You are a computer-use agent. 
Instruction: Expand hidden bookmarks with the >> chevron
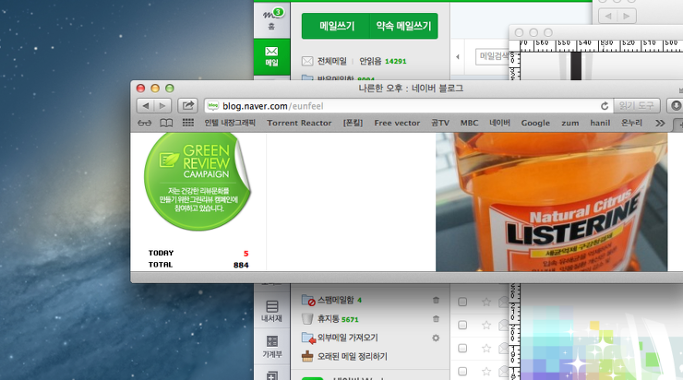tap(660, 123)
